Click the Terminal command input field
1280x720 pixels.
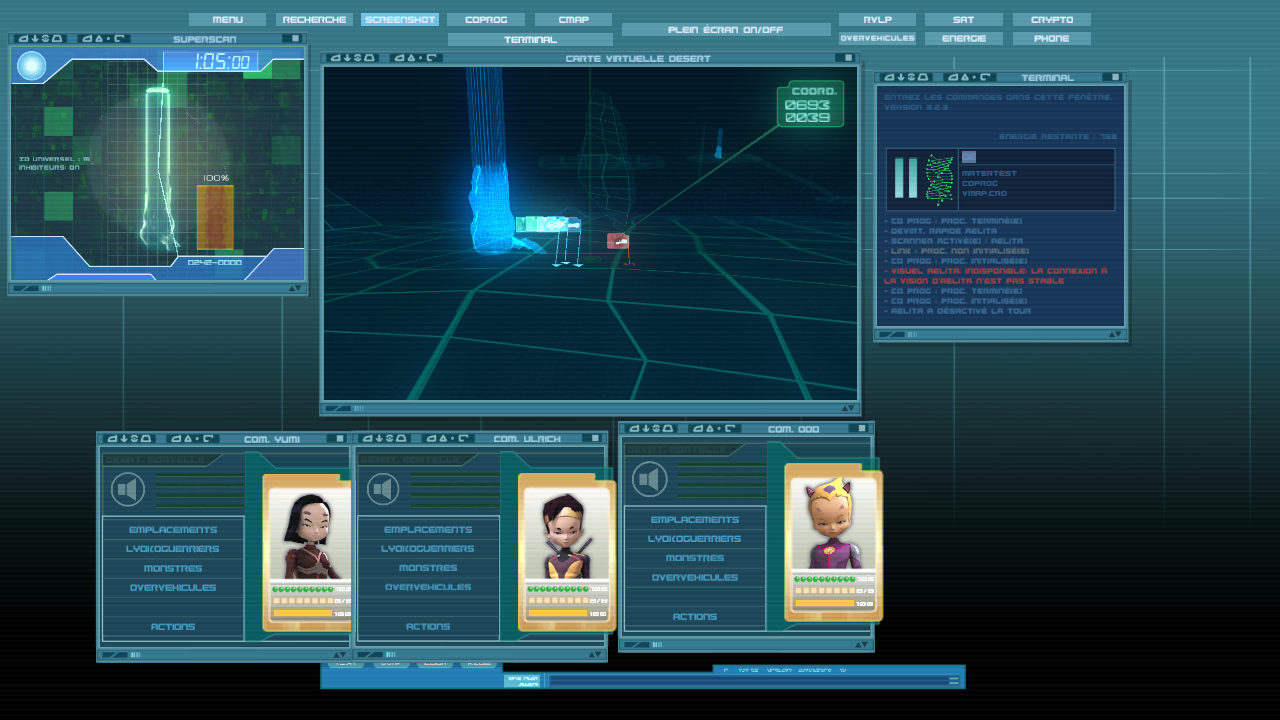click(1036, 157)
